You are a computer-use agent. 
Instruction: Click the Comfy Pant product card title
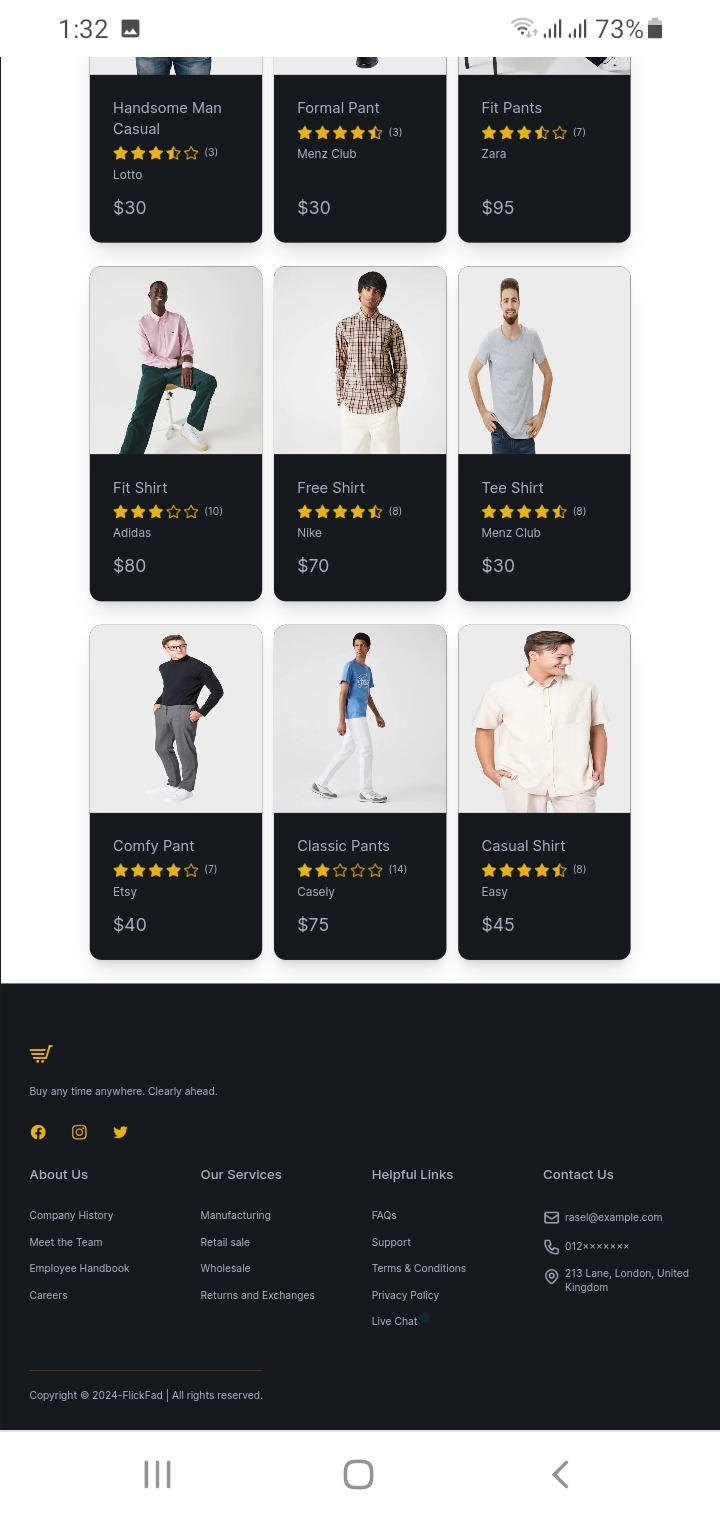coord(153,846)
